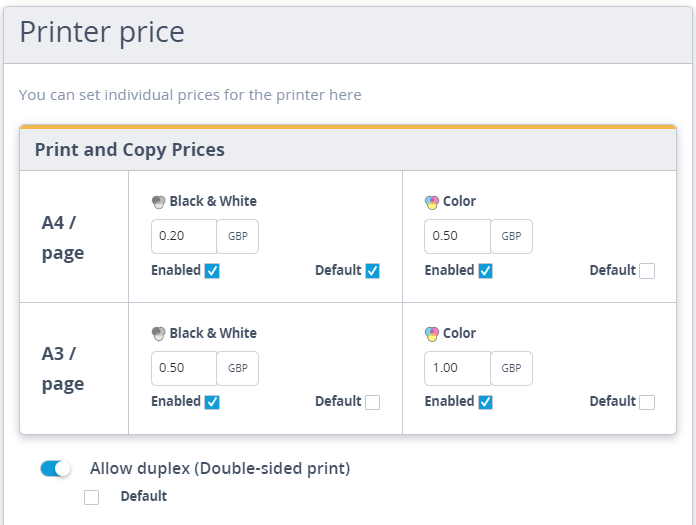
Task: Set A4 Color as Default
Action: click(x=647, y=271)
